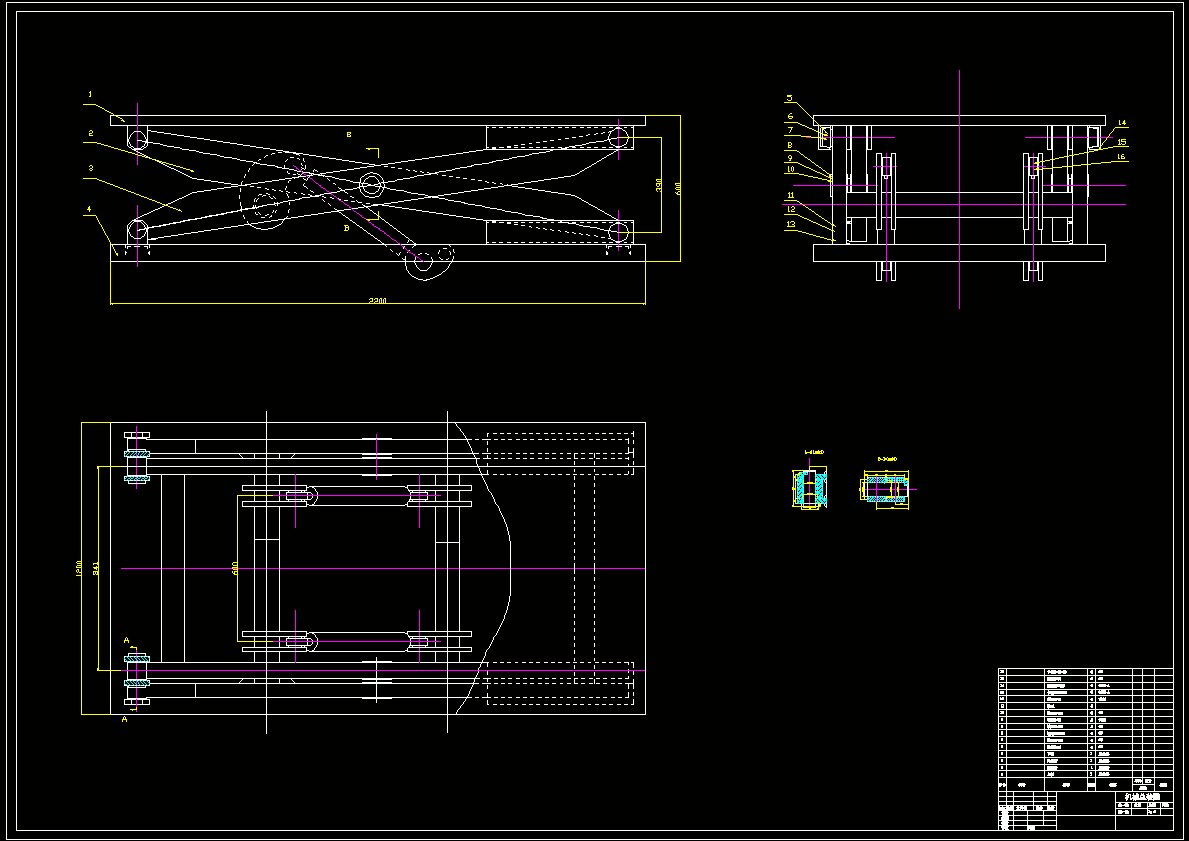Select part callout number 5
The width and height of the screenshot is (1189, 841).
(x=789, y=99)
